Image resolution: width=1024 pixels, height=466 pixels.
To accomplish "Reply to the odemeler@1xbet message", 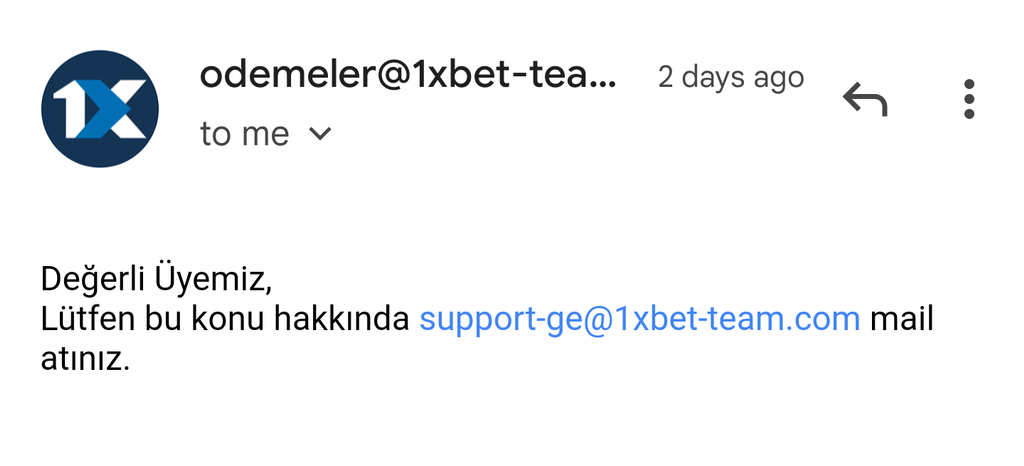I will pos(865,99).
